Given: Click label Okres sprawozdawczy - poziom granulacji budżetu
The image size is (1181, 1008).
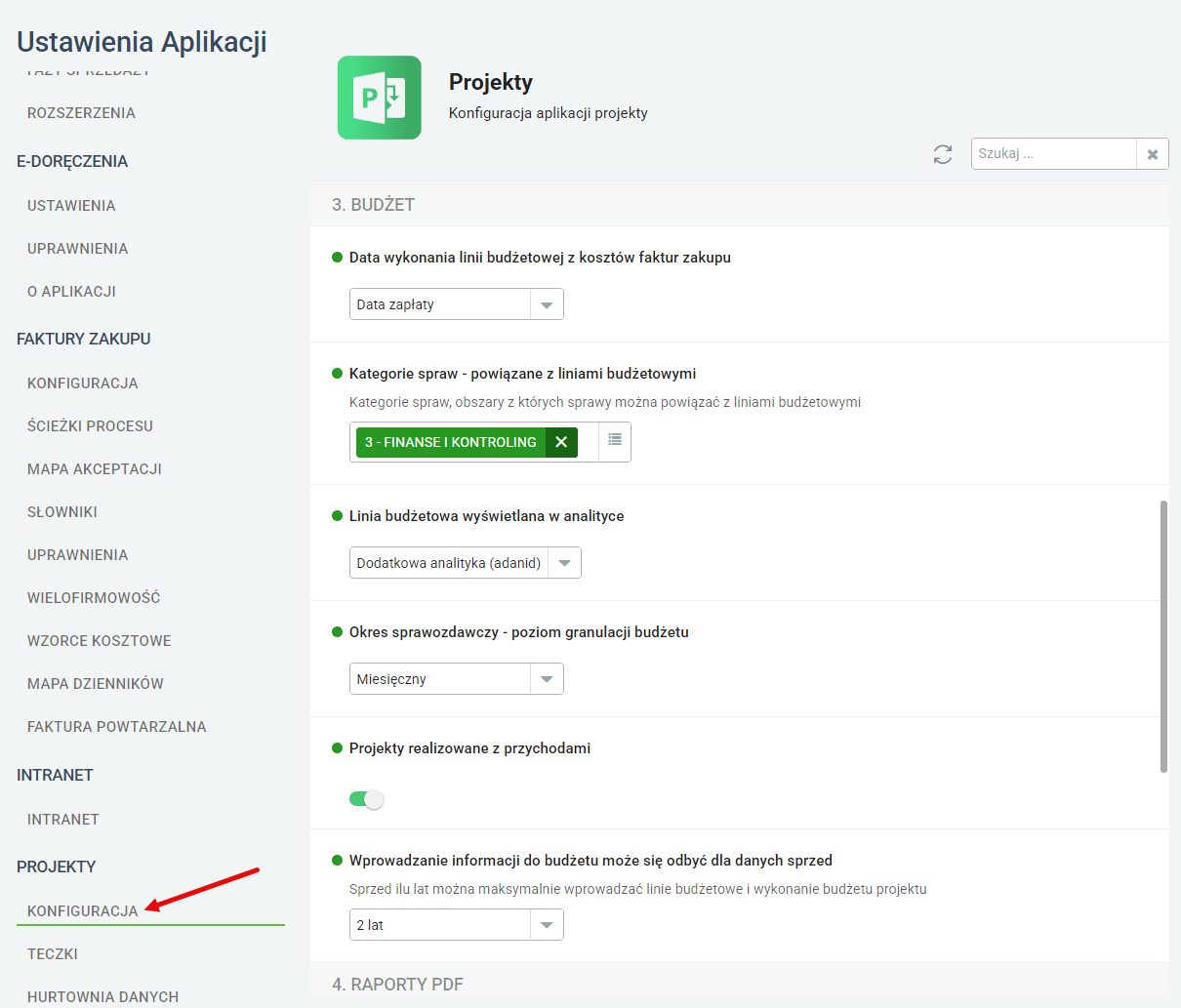Looking at the screenshot, I should pos(519,632).
